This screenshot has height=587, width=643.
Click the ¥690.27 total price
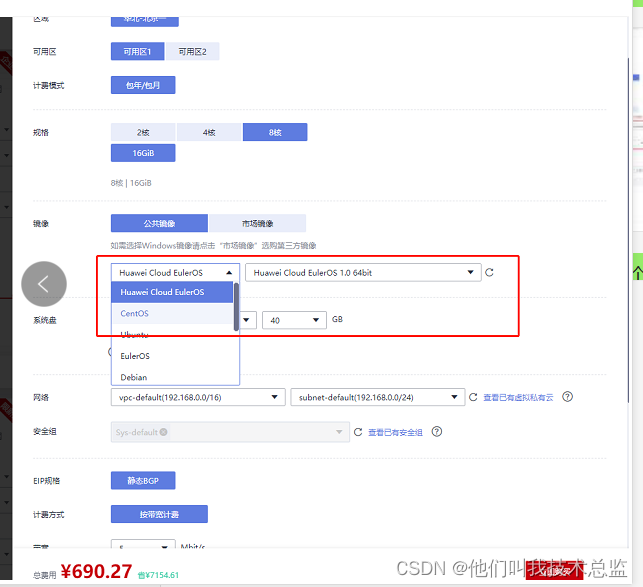96,571
